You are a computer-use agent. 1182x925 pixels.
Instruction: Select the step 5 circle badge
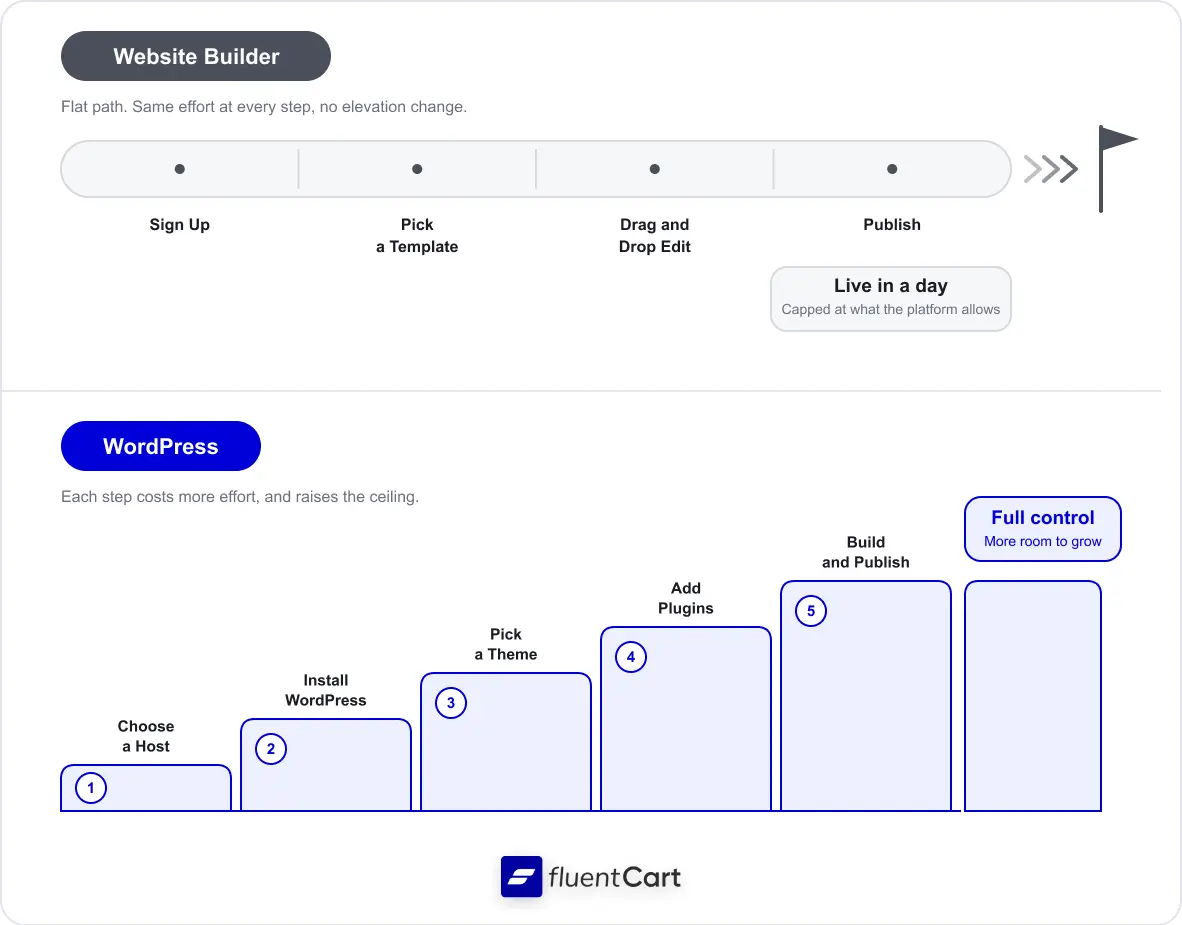coord(811,611)
